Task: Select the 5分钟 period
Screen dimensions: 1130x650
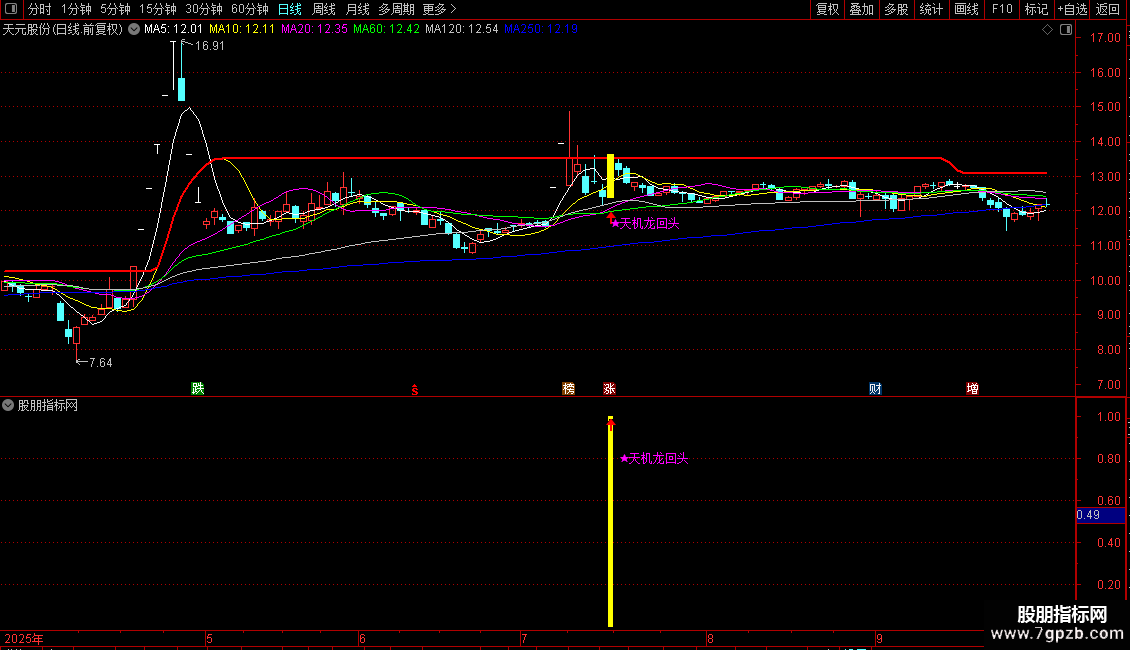Action: [x=115, y=9]
